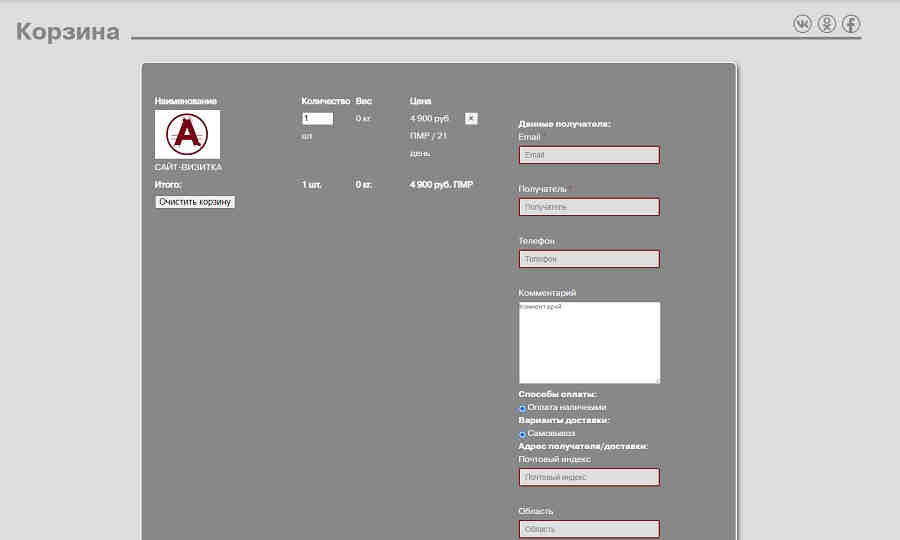Open the VK social network icon
Viewport: 900px width, 540px height.
pos(802,24)
